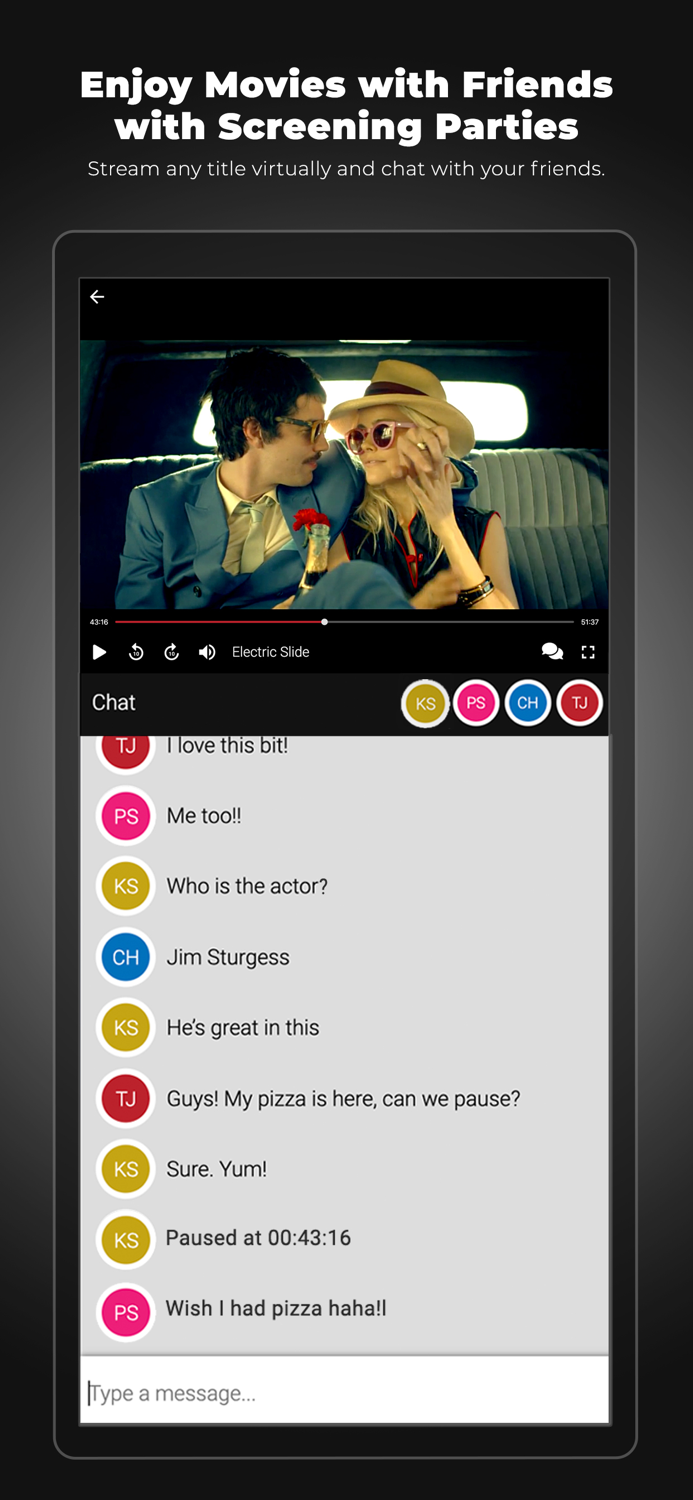693x1500 pixels.
Task: Rewind 10 seconds in the player
Action: (136, 652)
